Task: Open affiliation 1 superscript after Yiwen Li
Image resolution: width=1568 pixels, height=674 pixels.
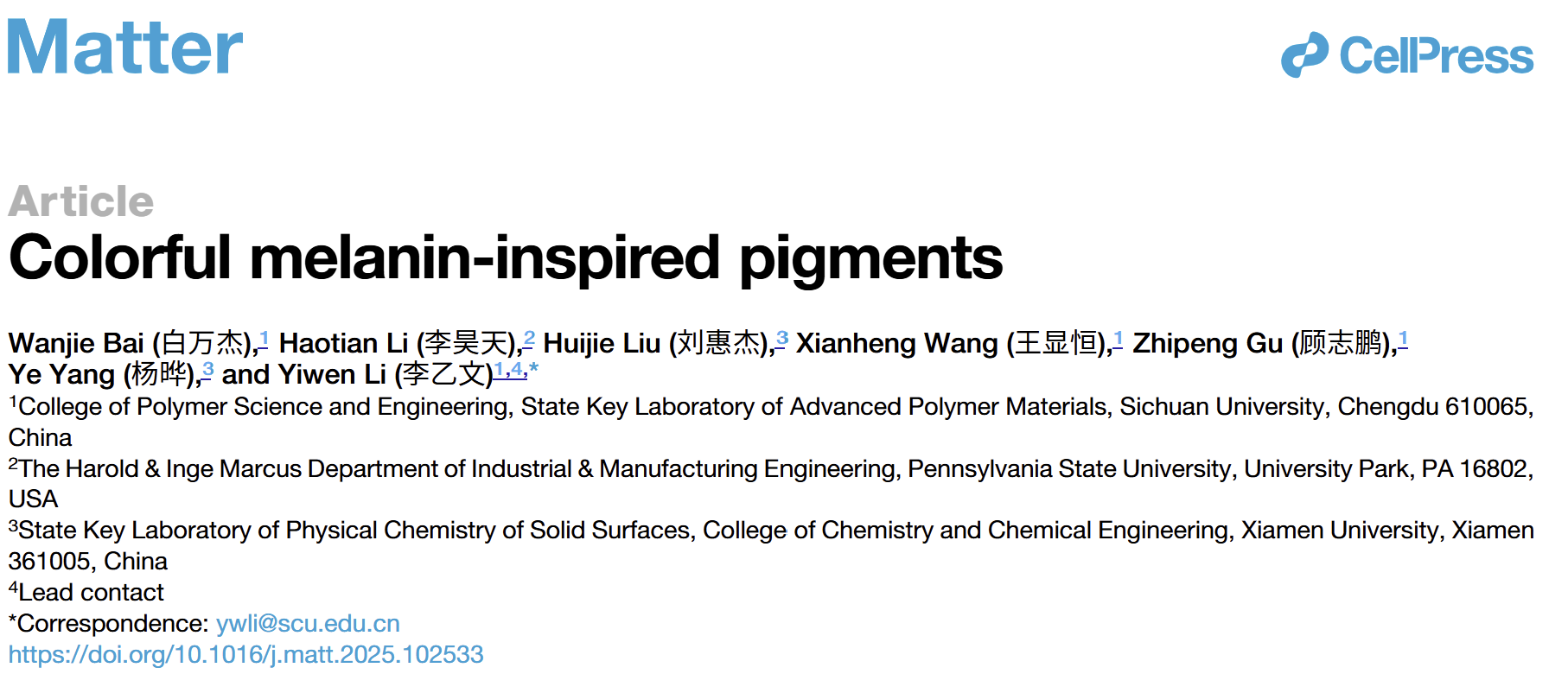Action: point(499,370)
